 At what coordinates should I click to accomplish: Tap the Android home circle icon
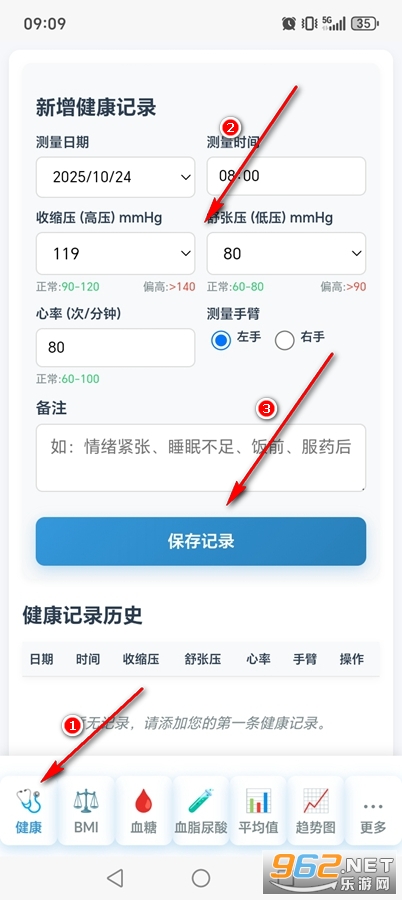201,877
